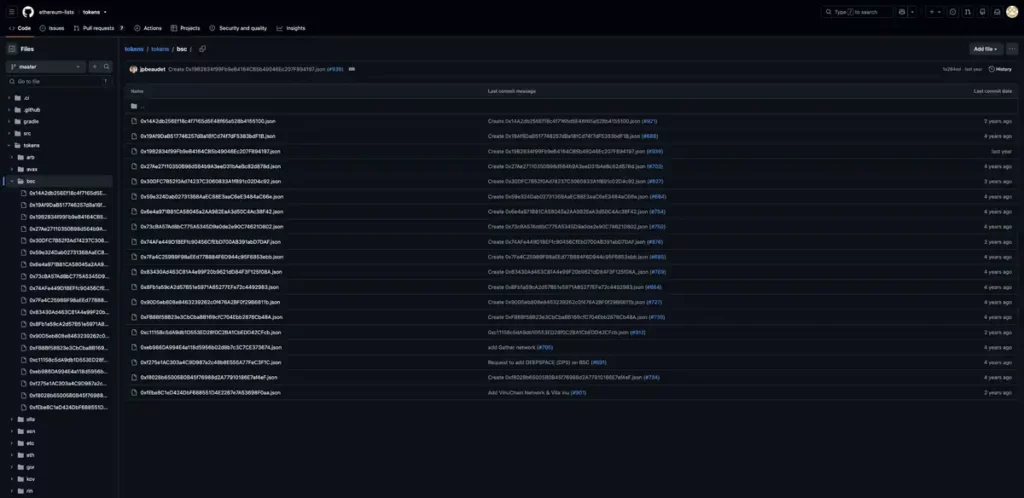Focus the Type / to search field
The width and height of the screenshot is (1024, 498).
tap(857, 12)
